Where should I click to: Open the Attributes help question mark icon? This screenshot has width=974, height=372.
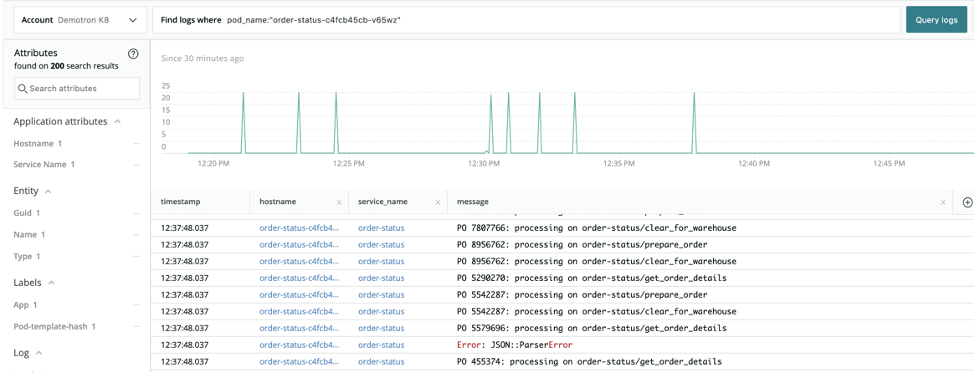pyautogui.click(x=132, y=53)
